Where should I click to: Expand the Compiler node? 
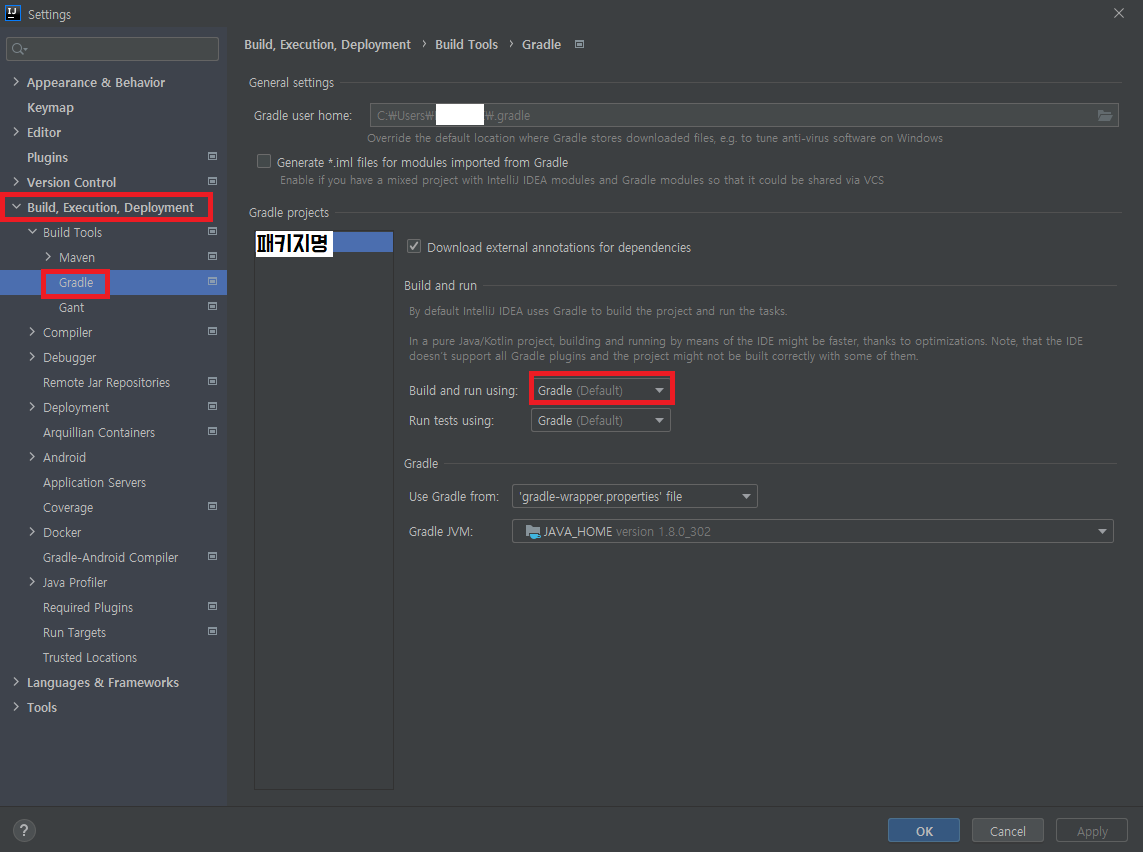click(x=32, y=332)
